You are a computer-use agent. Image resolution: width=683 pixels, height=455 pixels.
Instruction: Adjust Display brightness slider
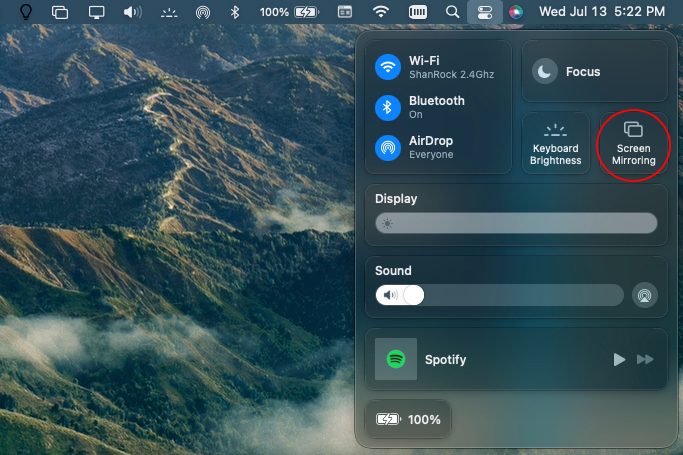click(516, 223)
